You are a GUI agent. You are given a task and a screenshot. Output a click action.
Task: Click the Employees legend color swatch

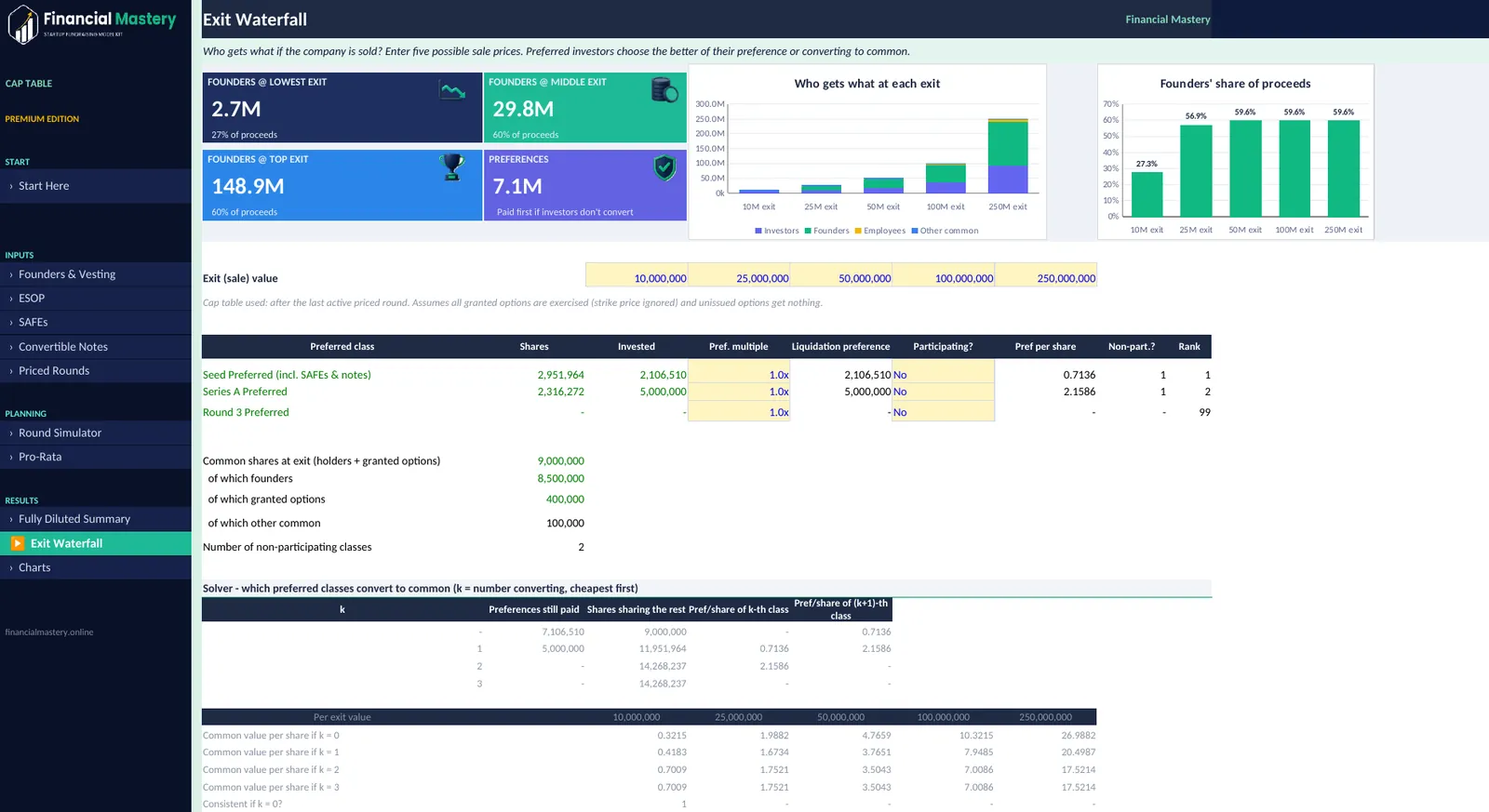(x=858, y=231)
